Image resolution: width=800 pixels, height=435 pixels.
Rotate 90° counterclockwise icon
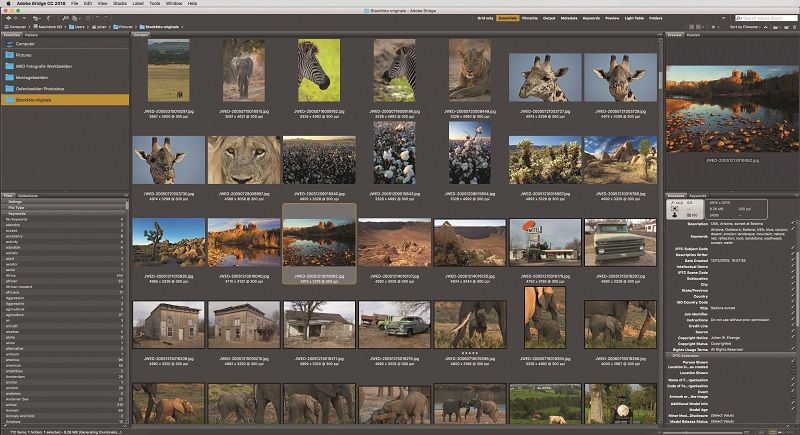[x=97, y=18]
